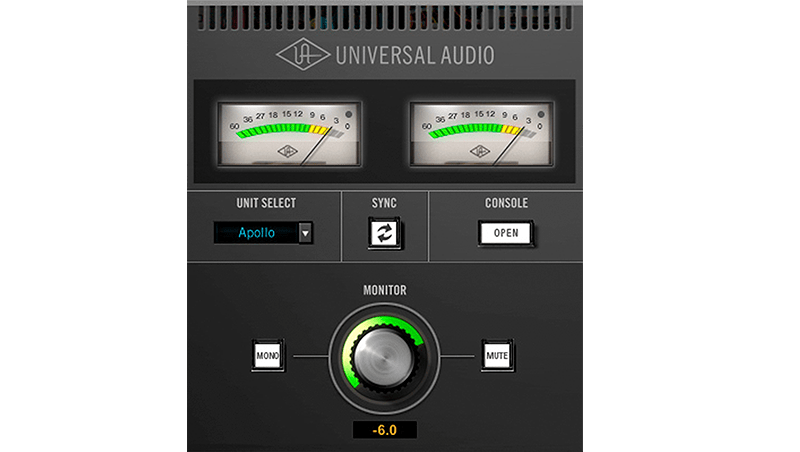Click the Monitor level knob
This screenshot has width=800, height=452.
(x=384, y=358)
